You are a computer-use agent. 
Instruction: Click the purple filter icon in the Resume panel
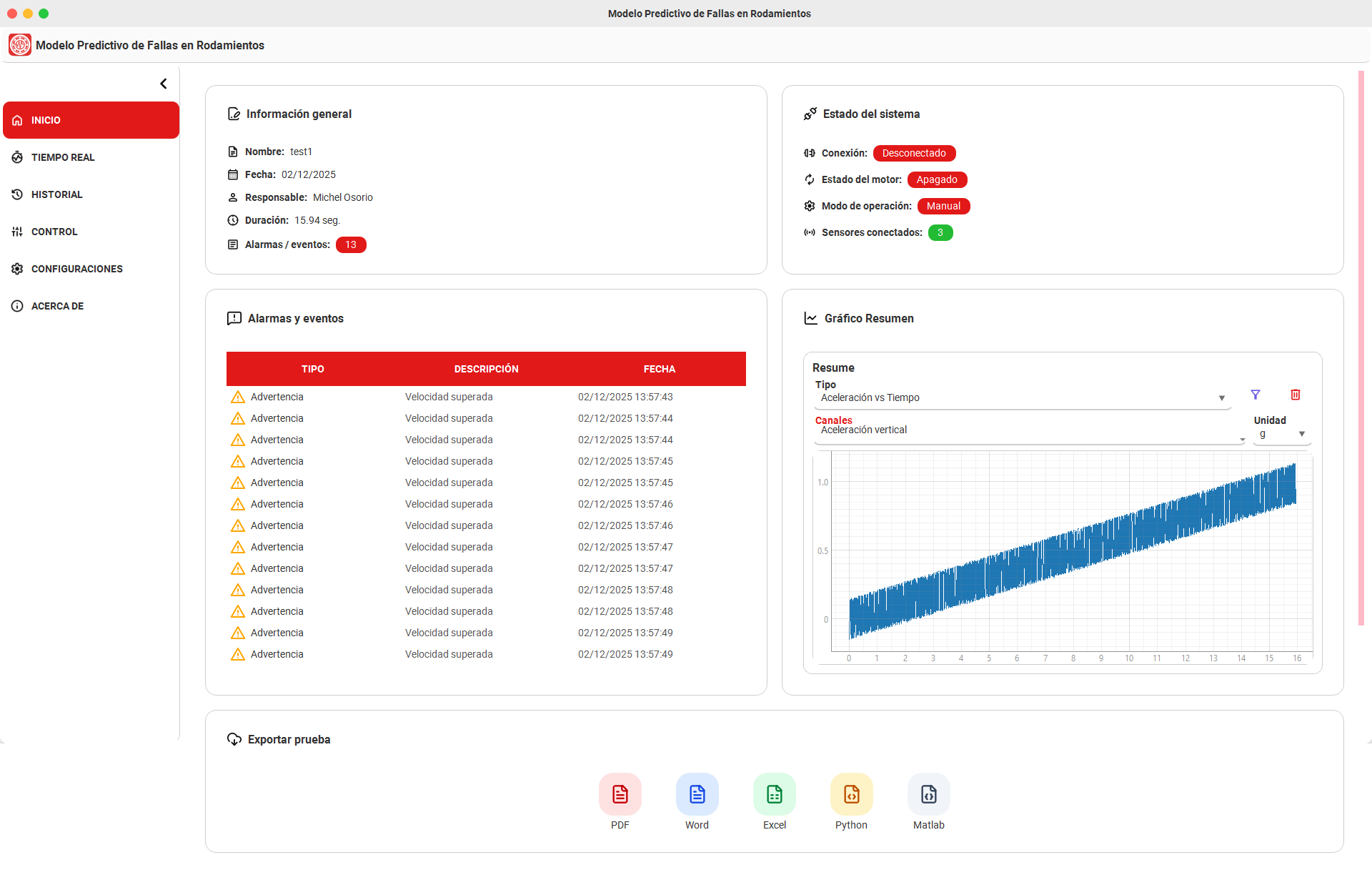point(1256,395)
